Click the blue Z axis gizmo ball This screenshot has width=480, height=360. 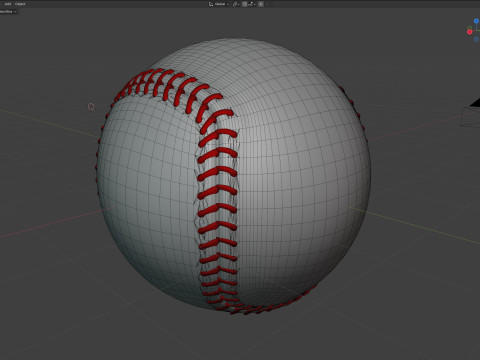(476, 21)
